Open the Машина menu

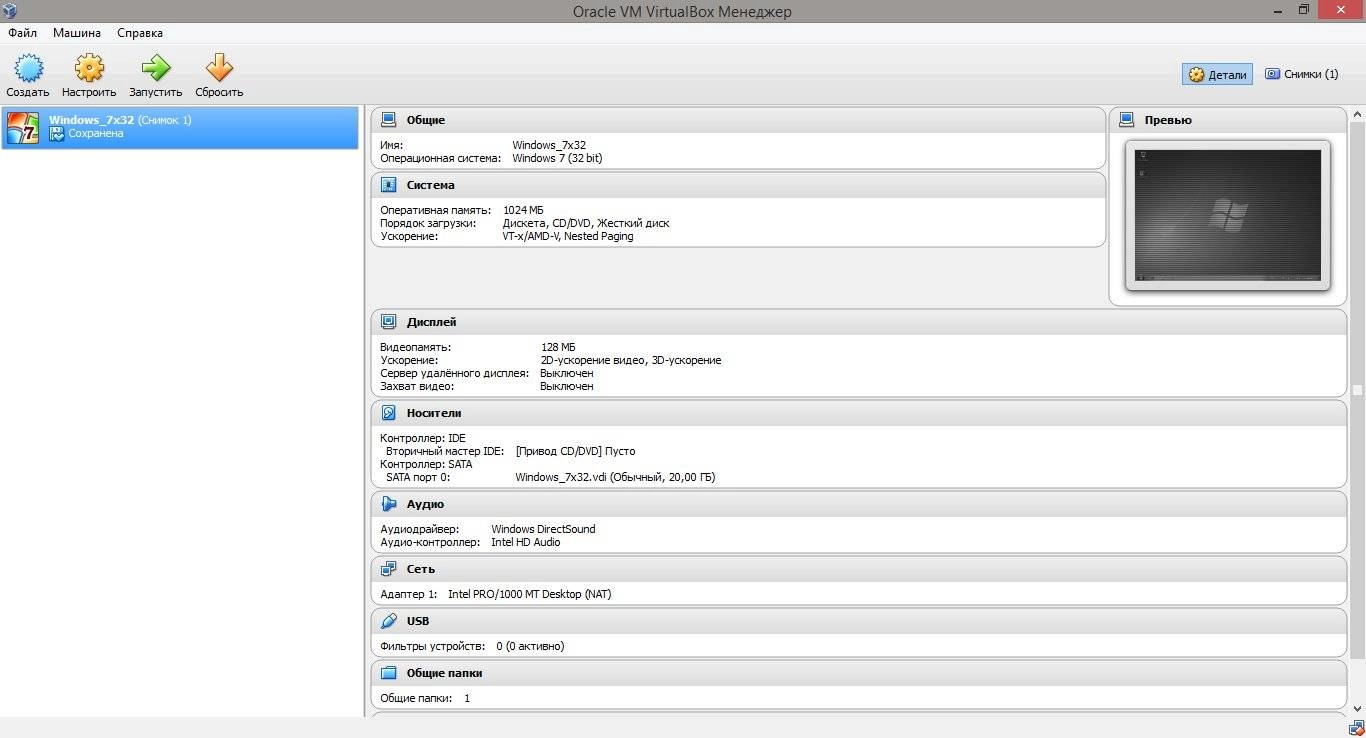[x=77, y=33]
